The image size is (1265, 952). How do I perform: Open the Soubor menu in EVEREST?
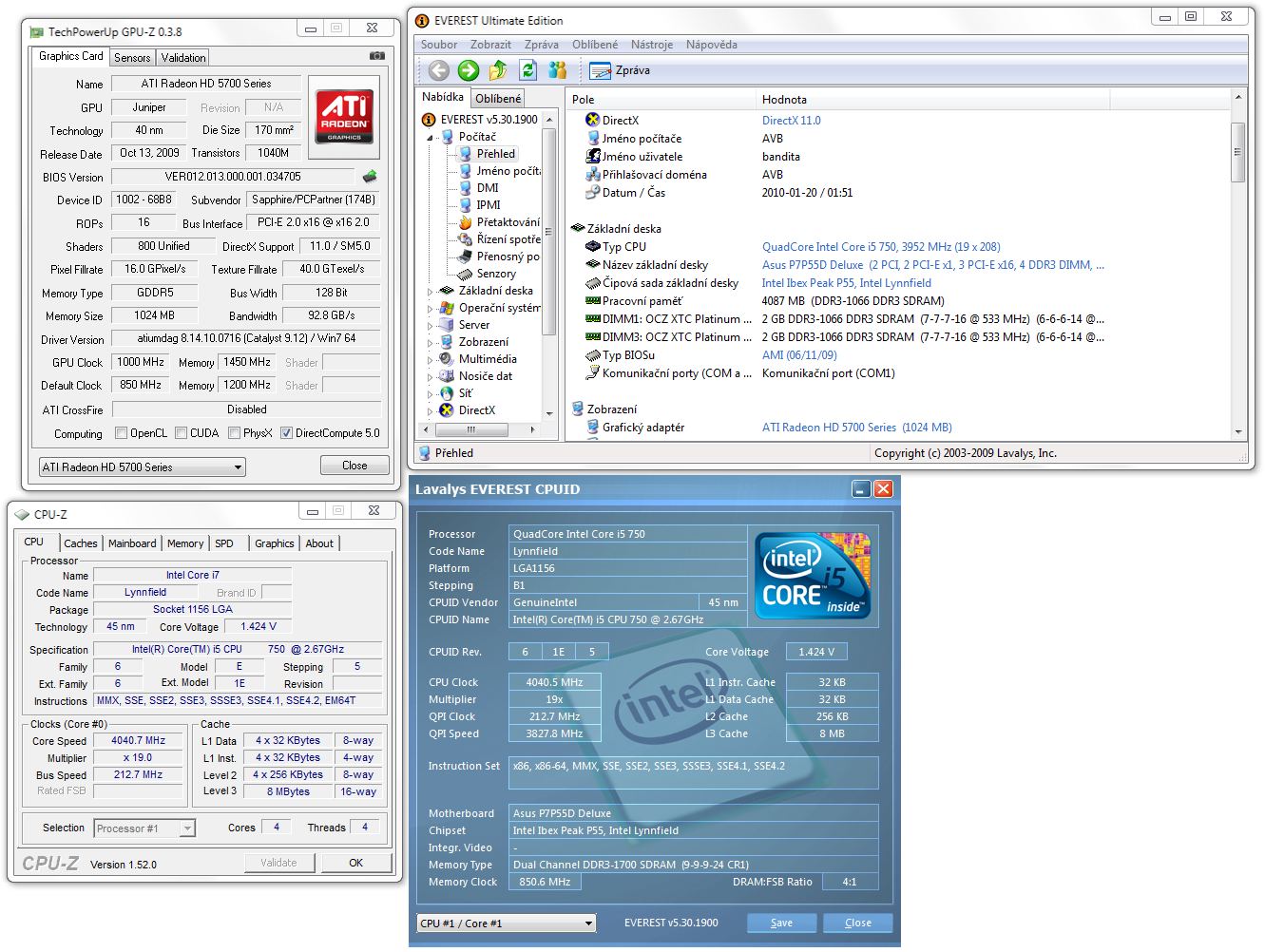pyautogui.click(x=439, y=45)
